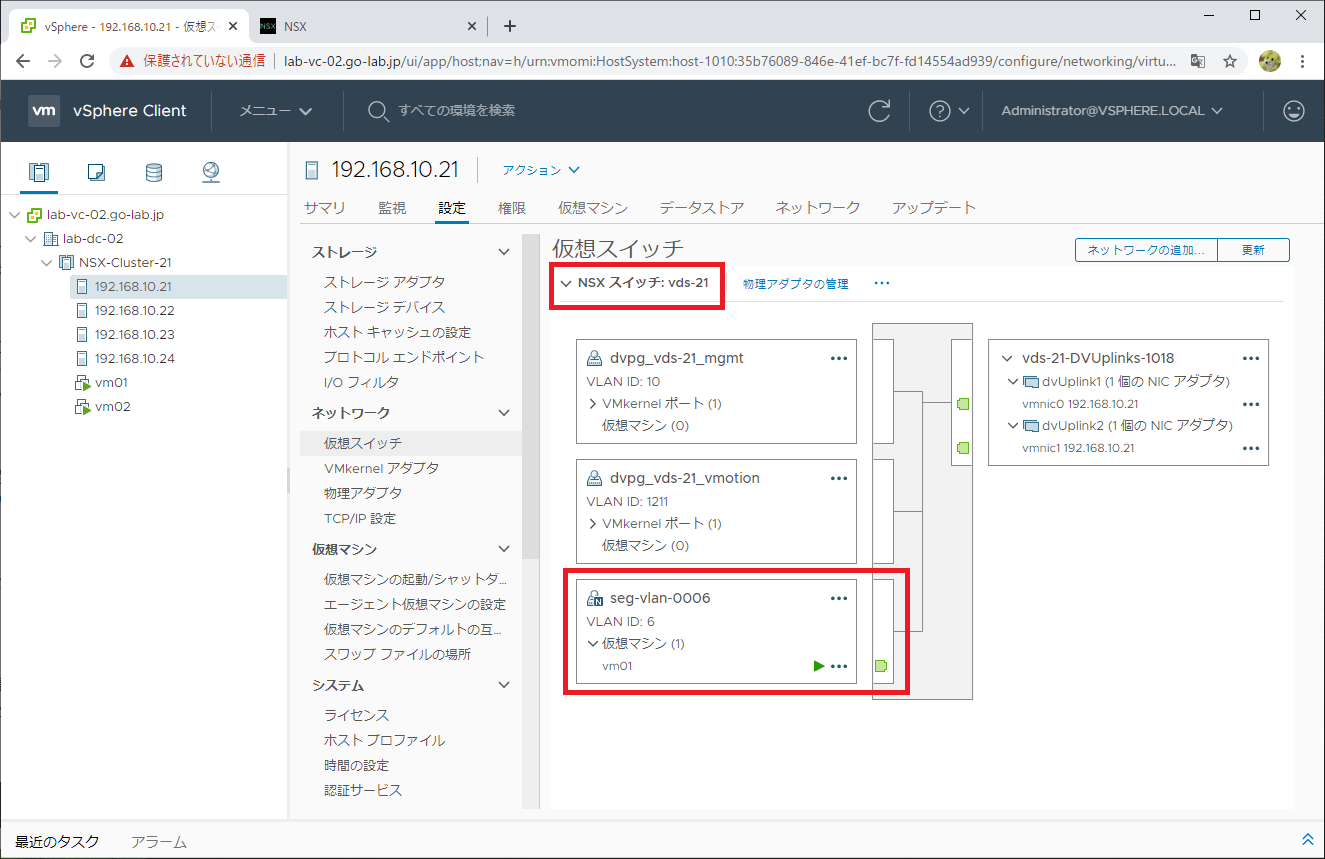Collapse dvUplink2 adapter list
Viewport: 1325px width, 859px height.
click(1011, 425)
